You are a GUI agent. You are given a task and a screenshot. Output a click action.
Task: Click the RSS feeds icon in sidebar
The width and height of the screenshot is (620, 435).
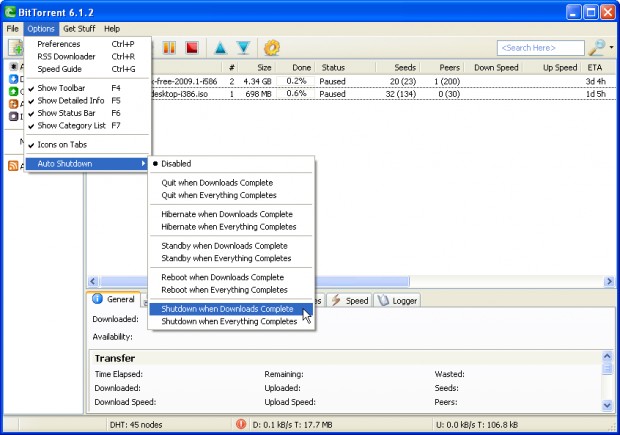(13, 165)
